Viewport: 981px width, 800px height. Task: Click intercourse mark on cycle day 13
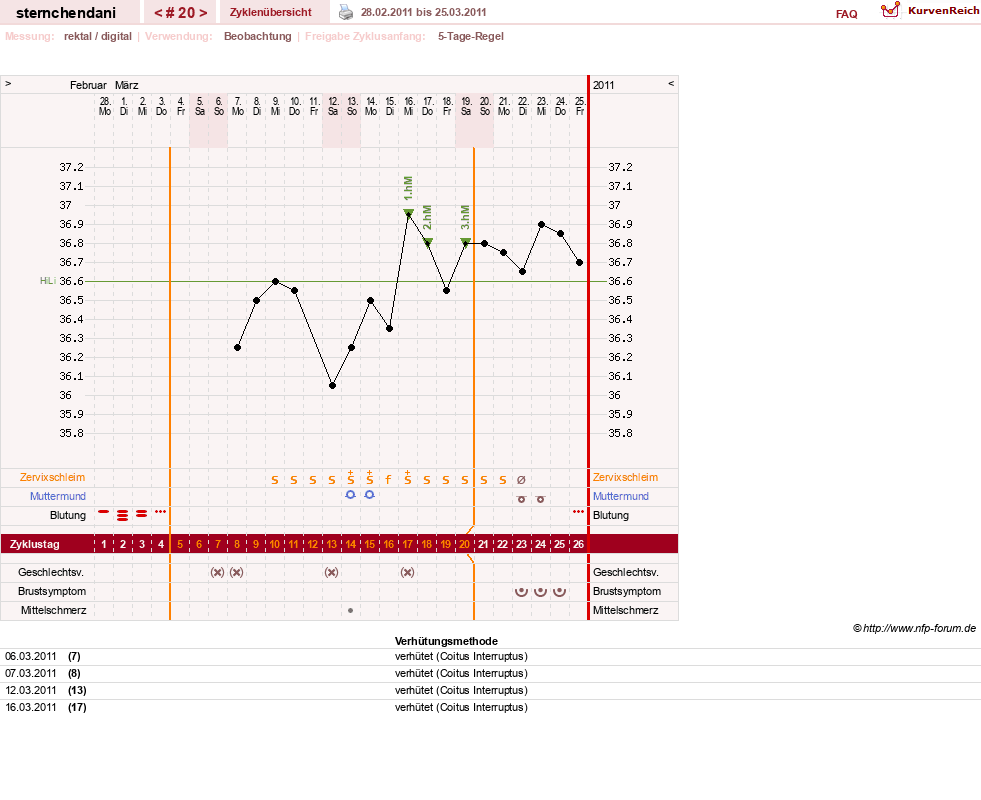pos(332,572)
